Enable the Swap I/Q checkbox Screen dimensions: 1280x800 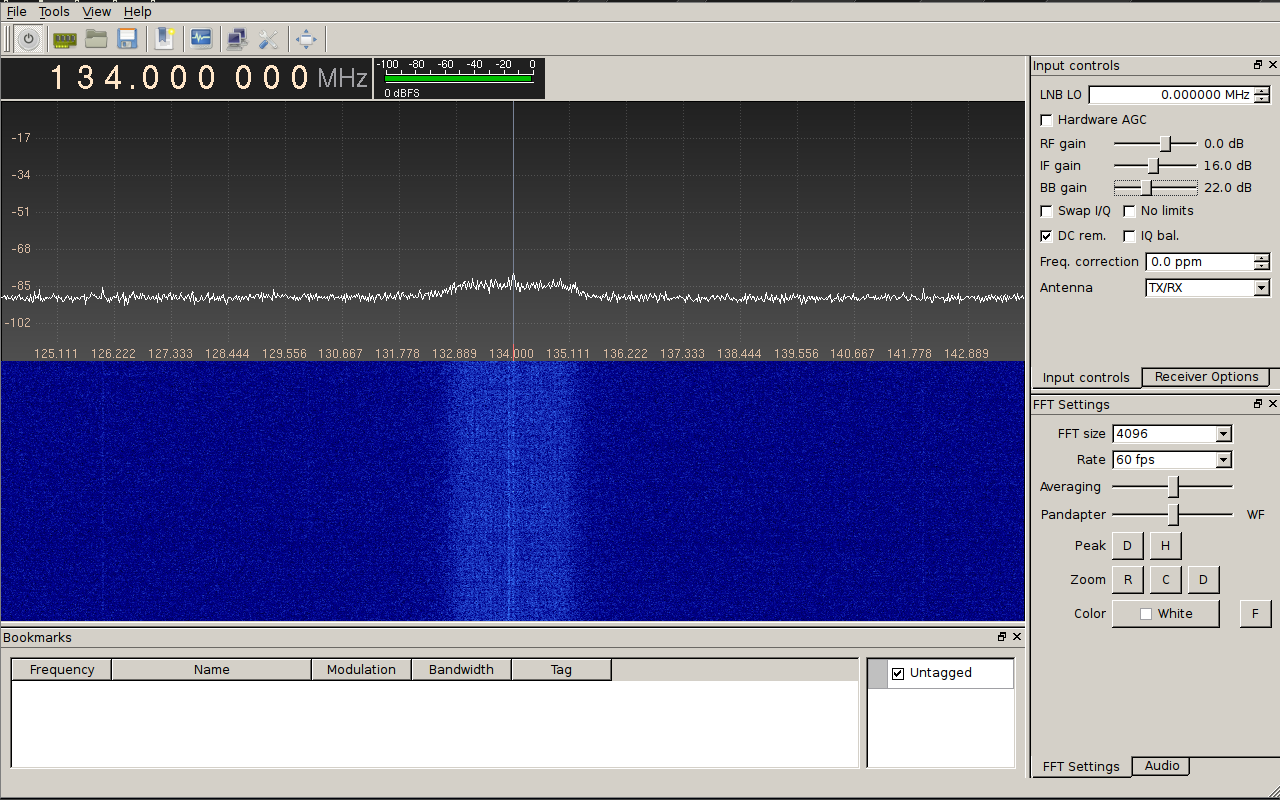1046,211
